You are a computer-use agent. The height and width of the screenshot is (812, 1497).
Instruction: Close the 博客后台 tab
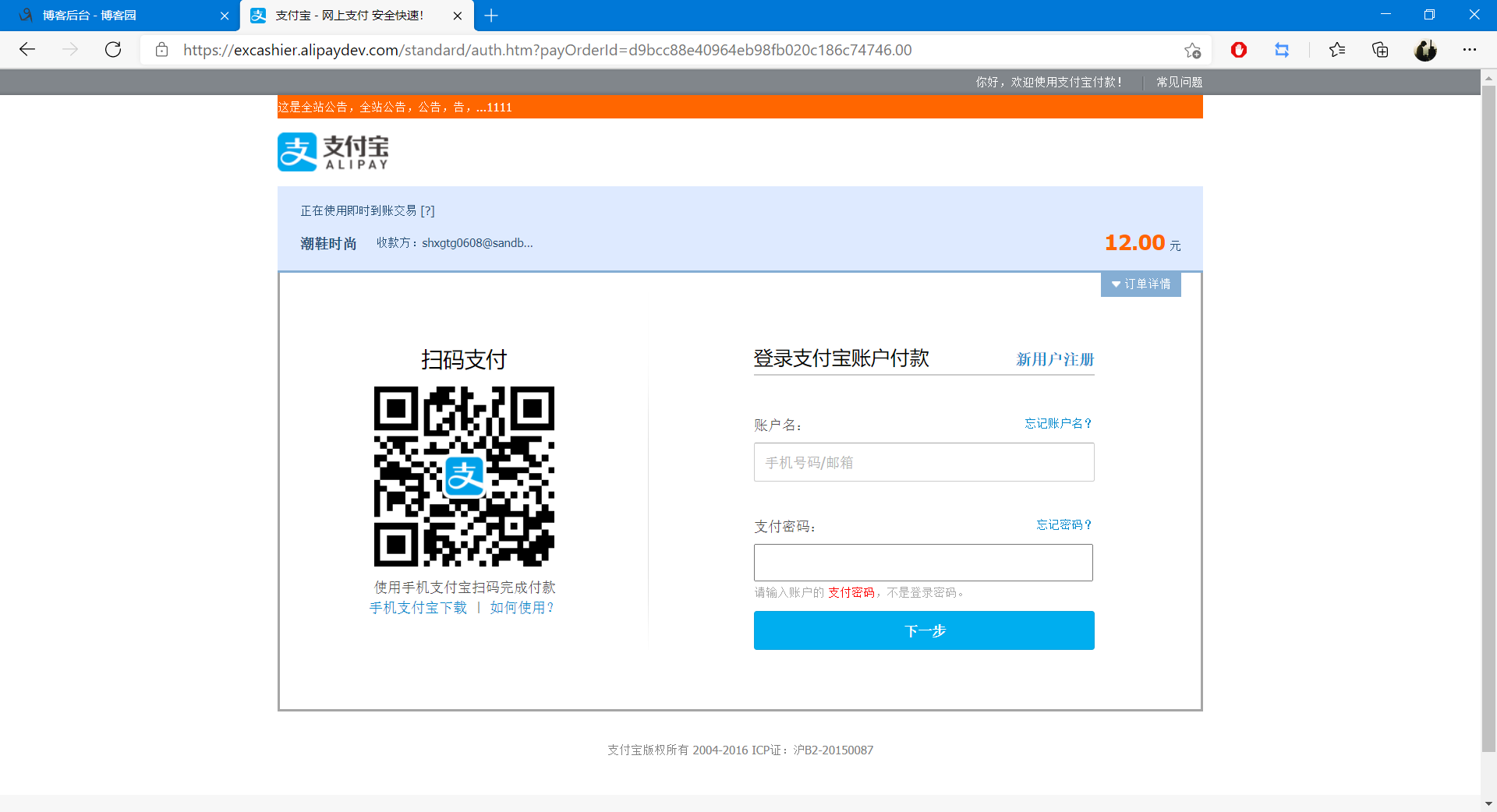coord(225,16)
